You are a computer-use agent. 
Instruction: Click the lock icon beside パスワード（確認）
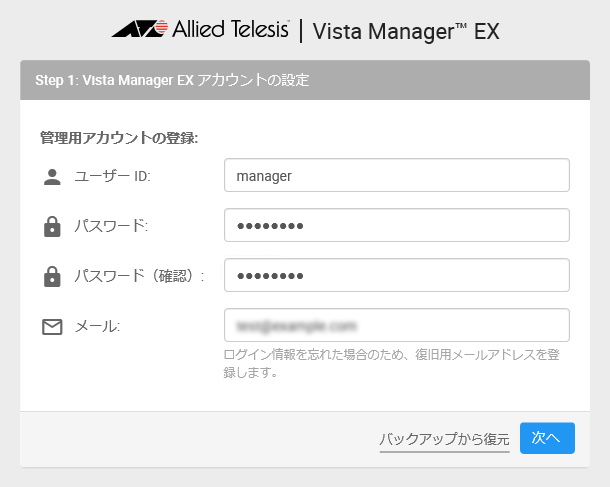click(x=52, y=276)
